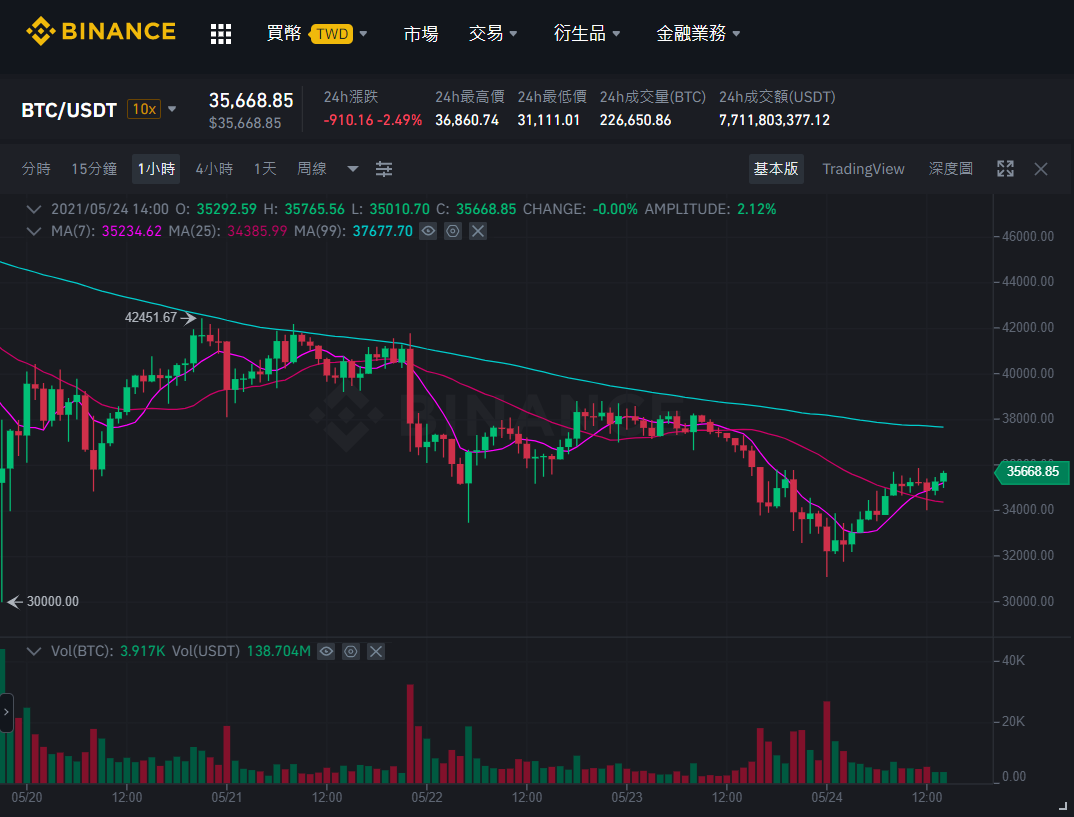1074x817 pixels.
Task: Remove the Vol indicator
Action: click(x=375, y=651)
